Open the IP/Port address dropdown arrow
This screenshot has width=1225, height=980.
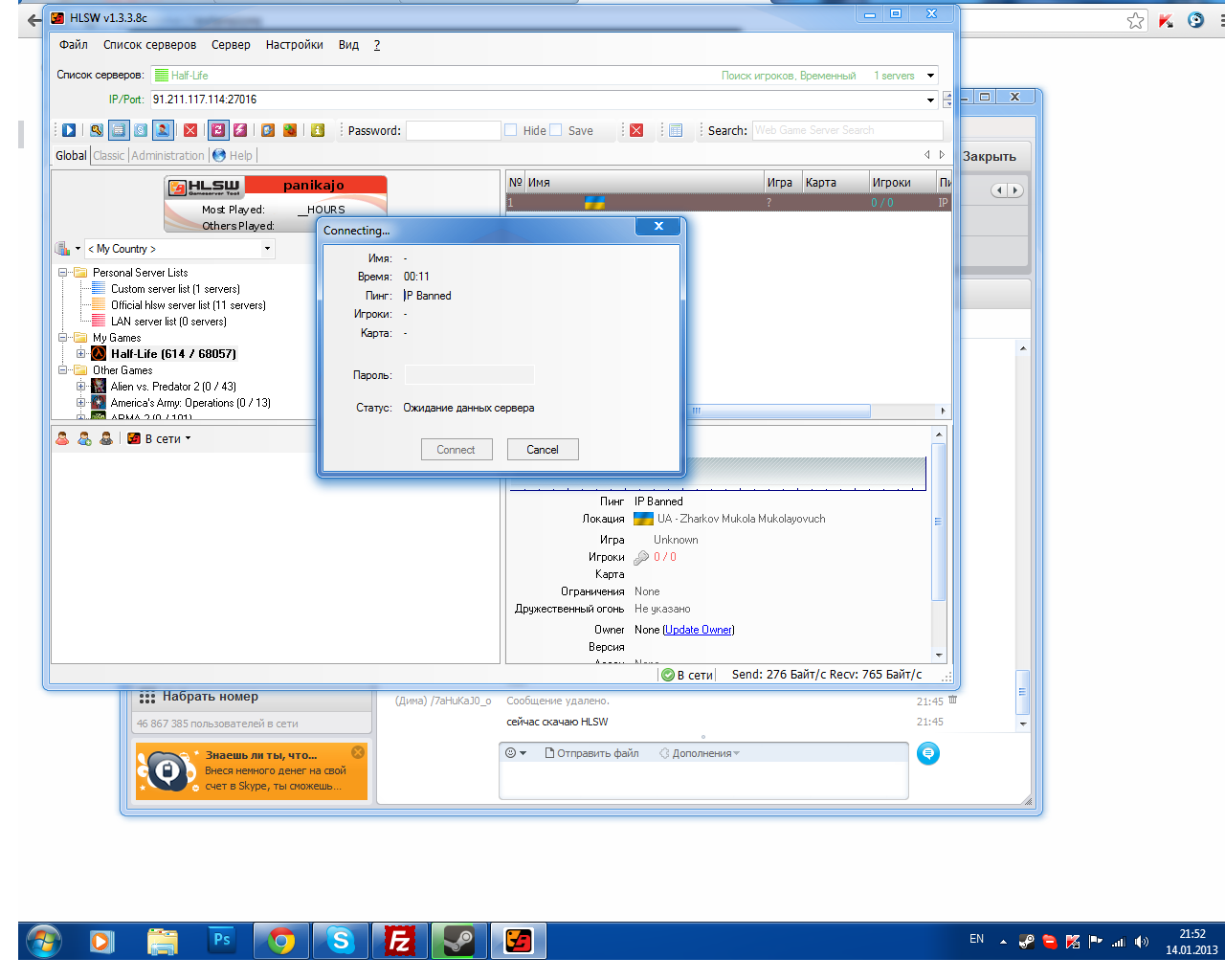coord(930,100)
